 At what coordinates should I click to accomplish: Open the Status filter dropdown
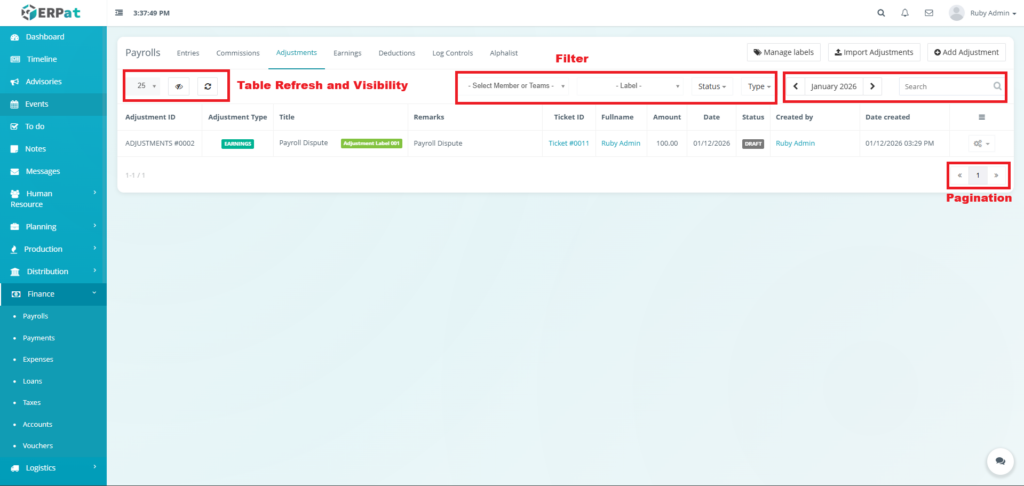pos(712,86)
